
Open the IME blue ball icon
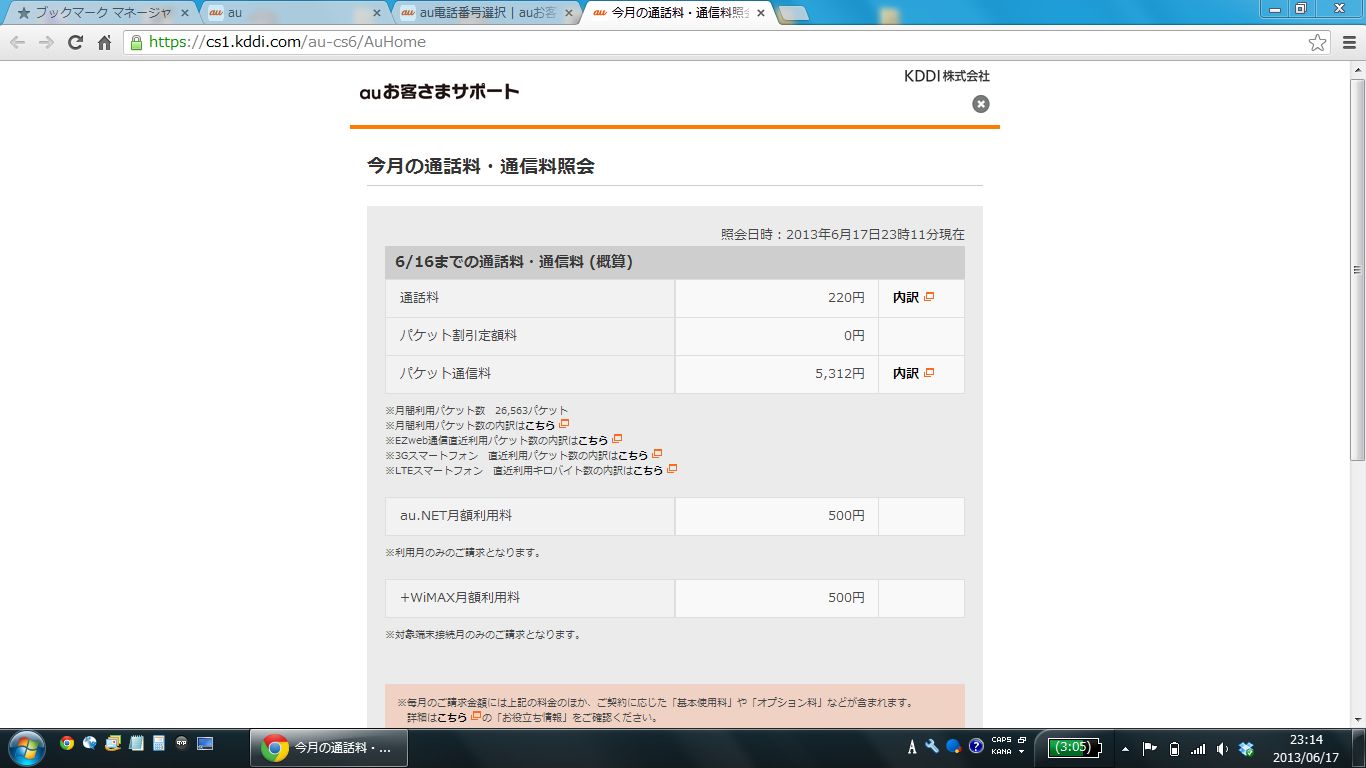pyautogui.click(x=954, y=747)
